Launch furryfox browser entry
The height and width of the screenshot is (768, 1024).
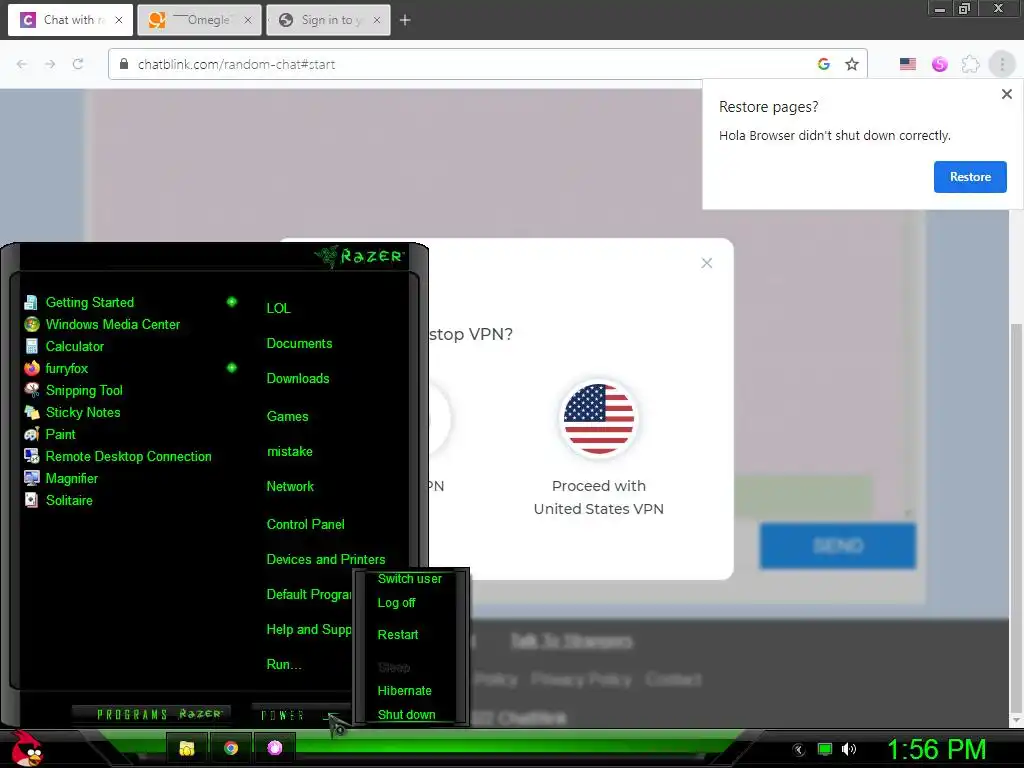[56, 368]
